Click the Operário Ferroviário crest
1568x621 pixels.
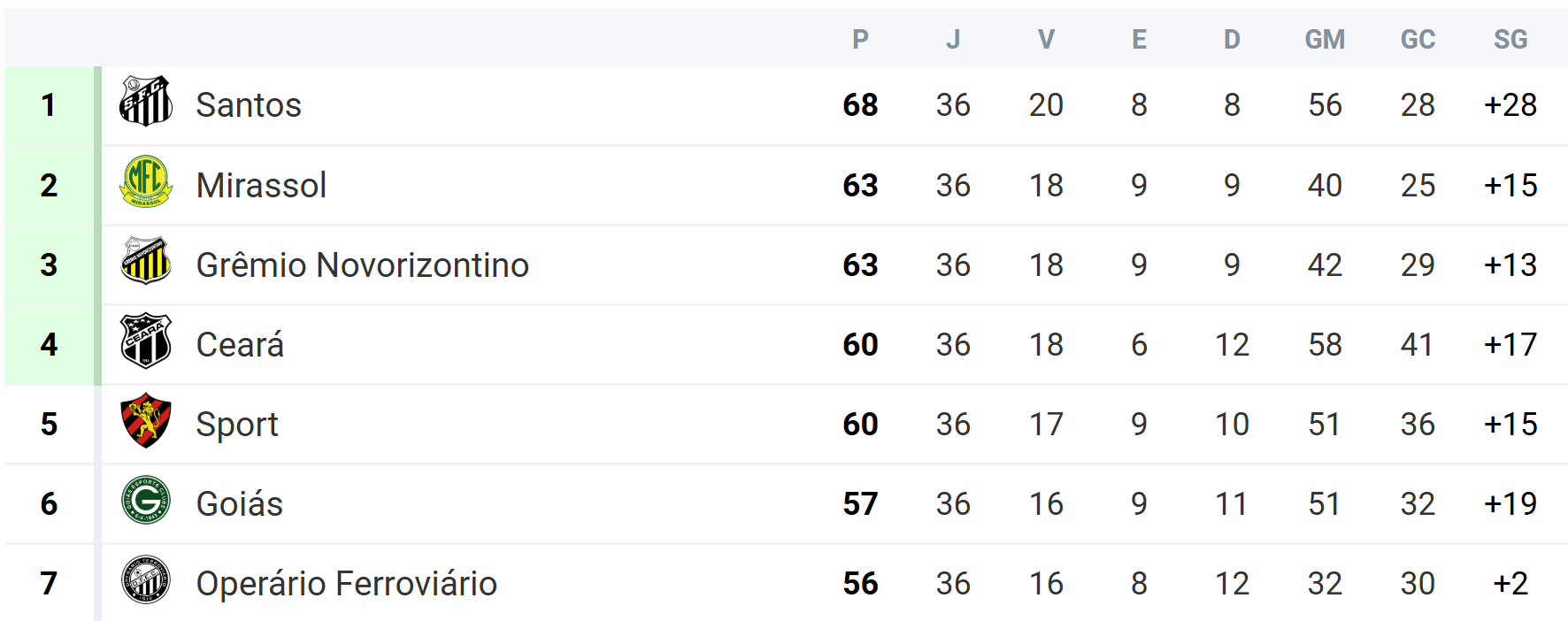[x=145, y=580]
